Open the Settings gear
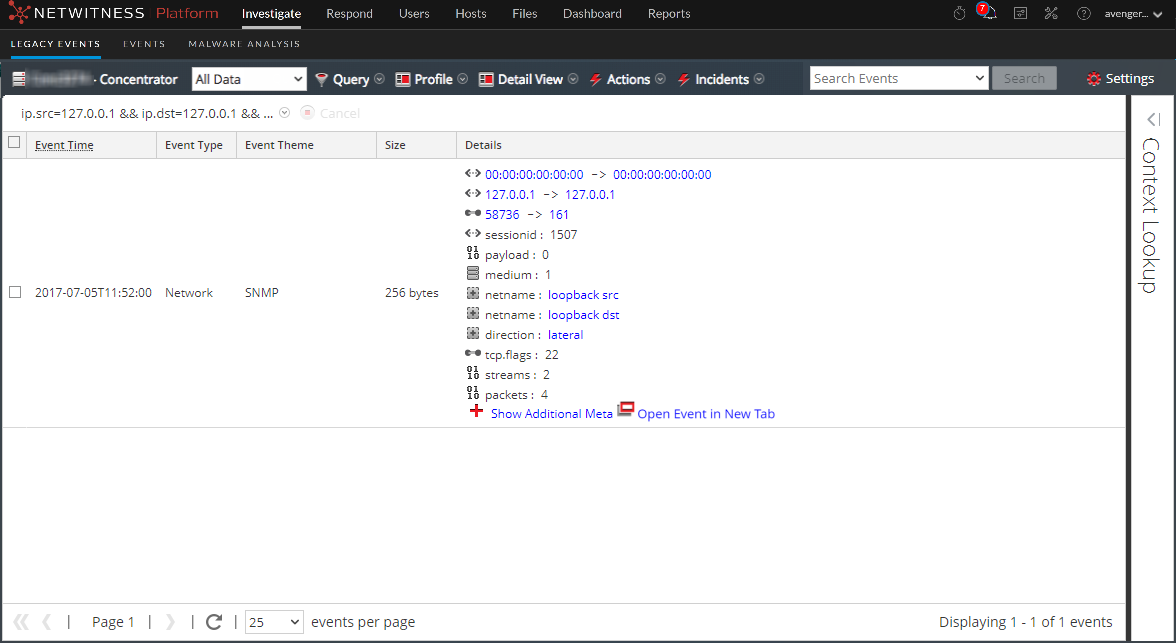This screenshot has width=1176, height=643. [1120, 79]
